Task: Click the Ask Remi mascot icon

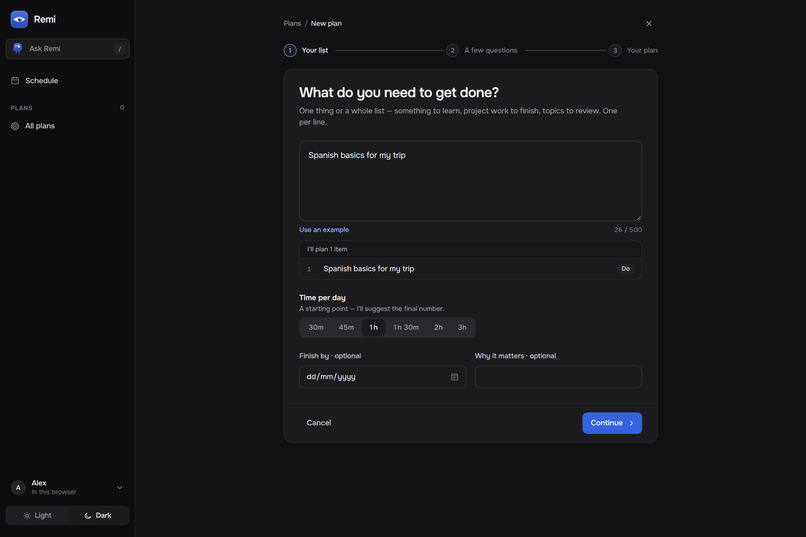Action: (x=17, y=48)
